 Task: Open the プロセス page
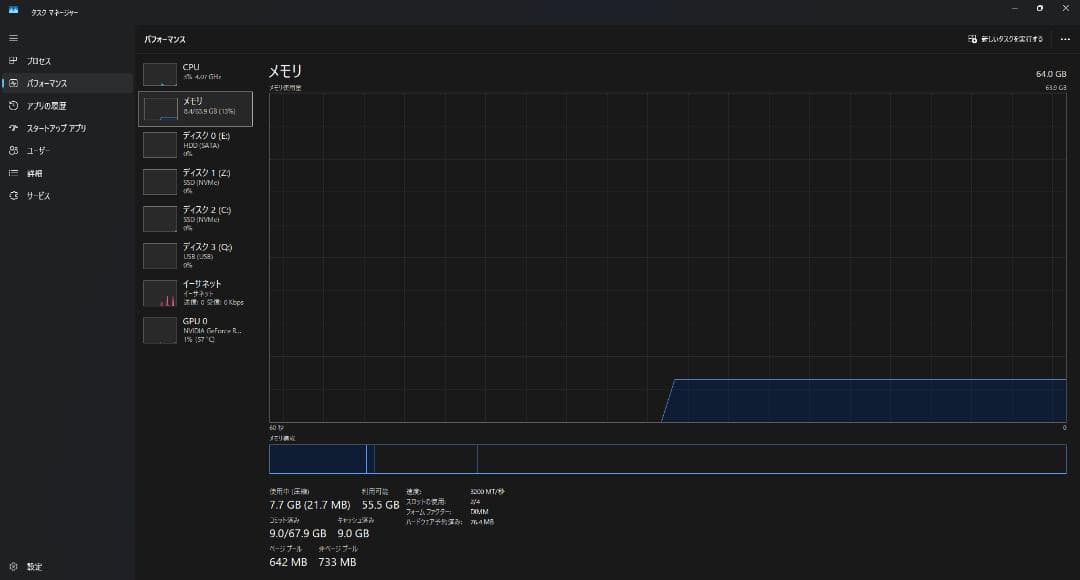(67, 61)
